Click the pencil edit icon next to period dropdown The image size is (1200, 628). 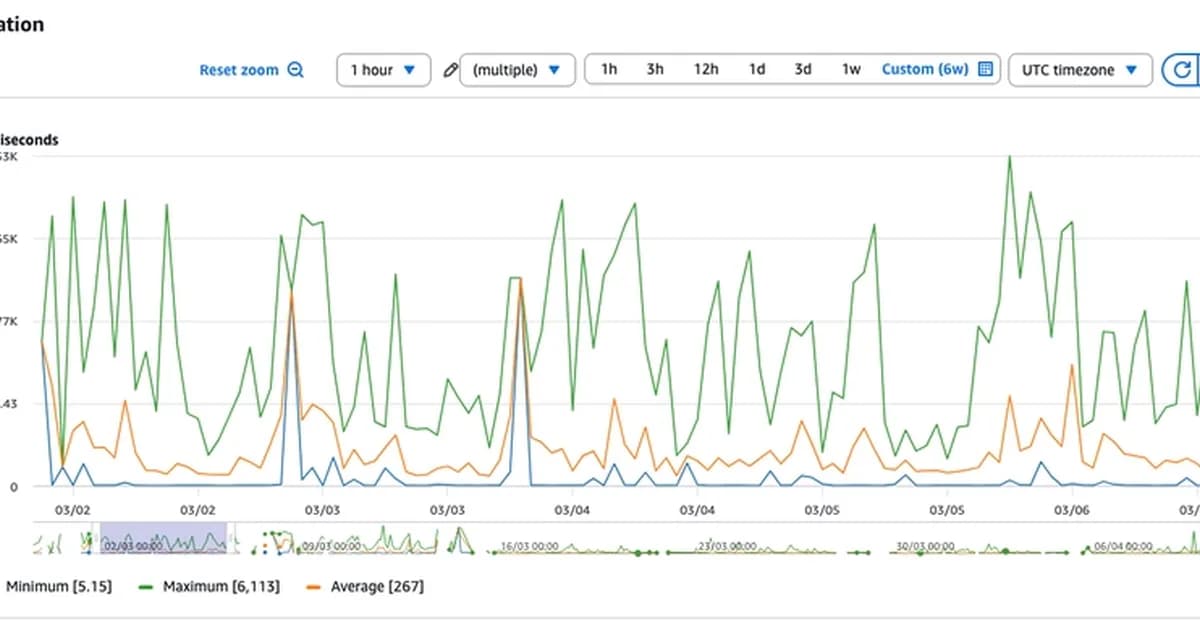point(449,69)
